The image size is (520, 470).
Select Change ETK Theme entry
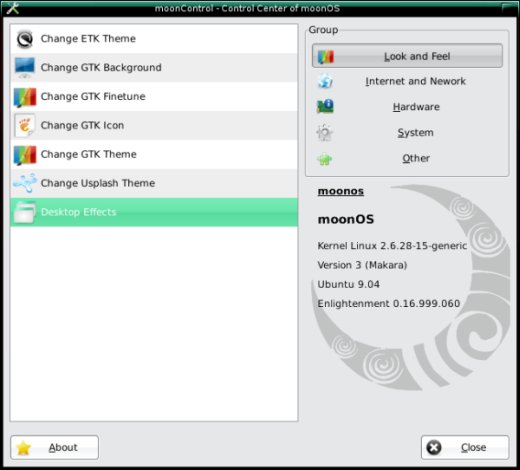point(154,39)
